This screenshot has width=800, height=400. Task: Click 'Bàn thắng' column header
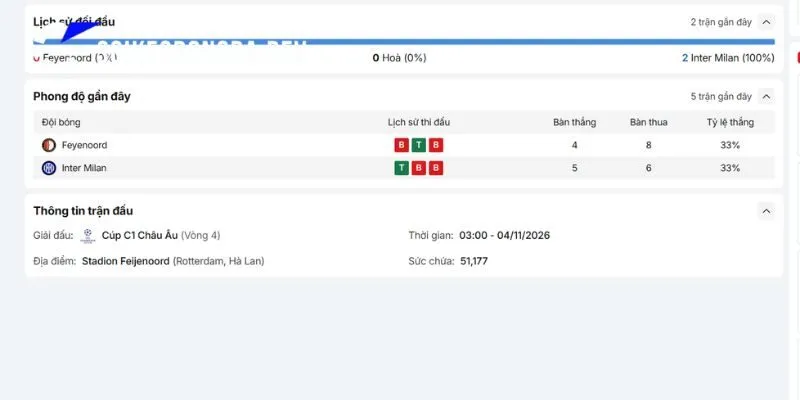point(574,122)
